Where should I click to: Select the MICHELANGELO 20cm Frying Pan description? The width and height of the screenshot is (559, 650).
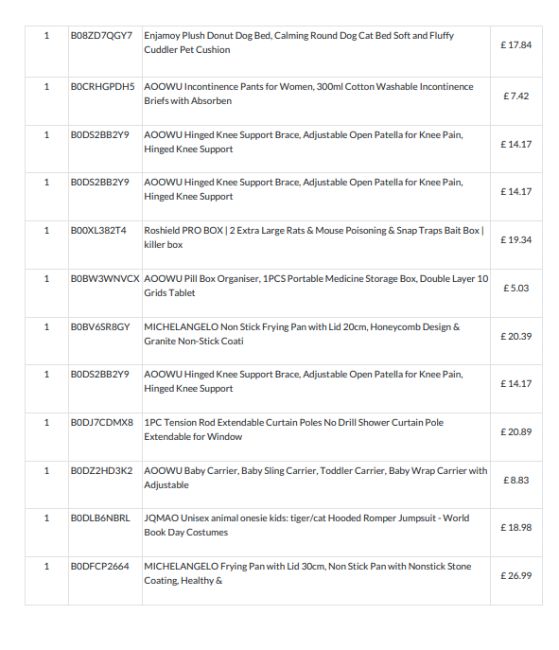302,334
